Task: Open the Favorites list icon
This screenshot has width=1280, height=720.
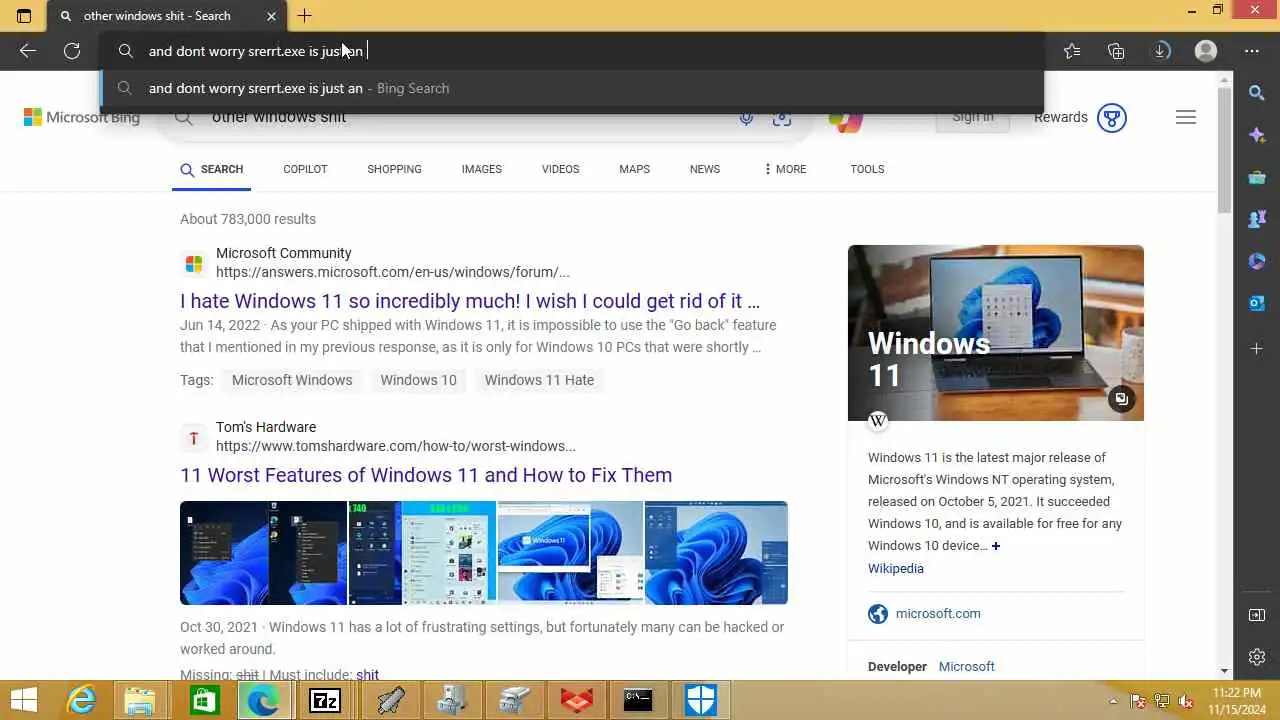Action: pyautogui.click(x=1072, y=51)
